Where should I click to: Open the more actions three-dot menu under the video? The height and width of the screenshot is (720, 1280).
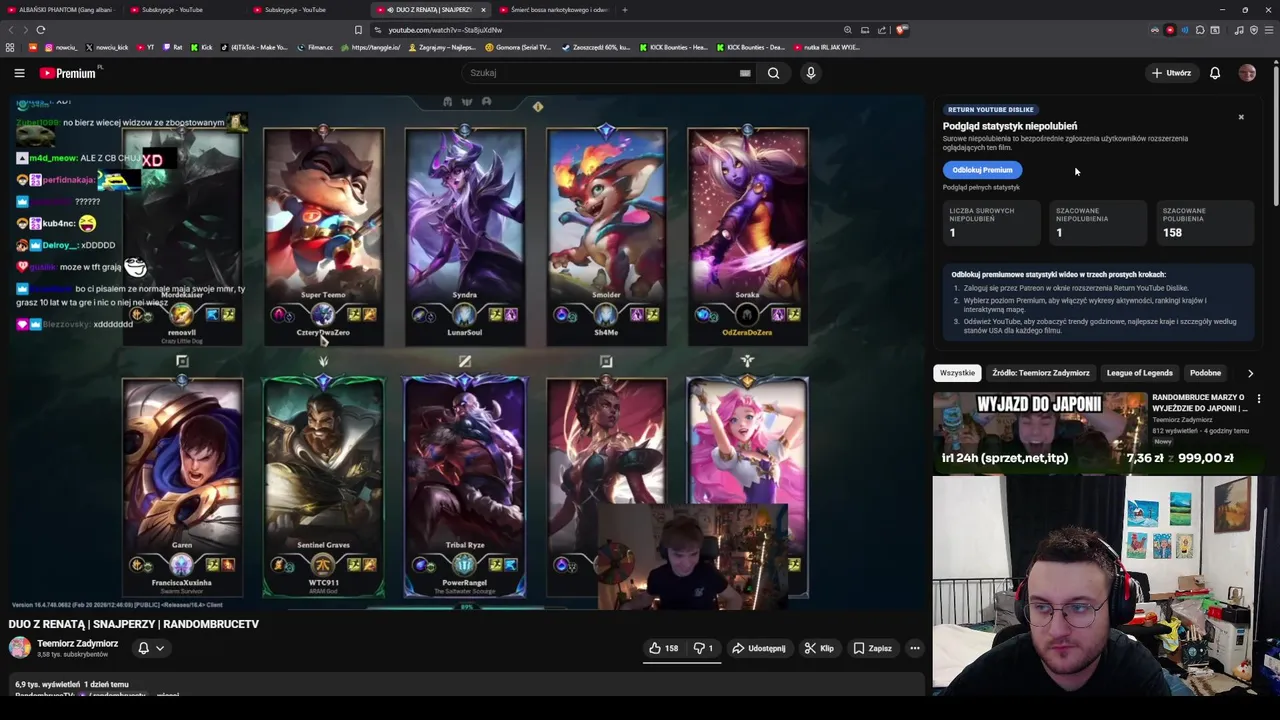[x=914, y=648]
